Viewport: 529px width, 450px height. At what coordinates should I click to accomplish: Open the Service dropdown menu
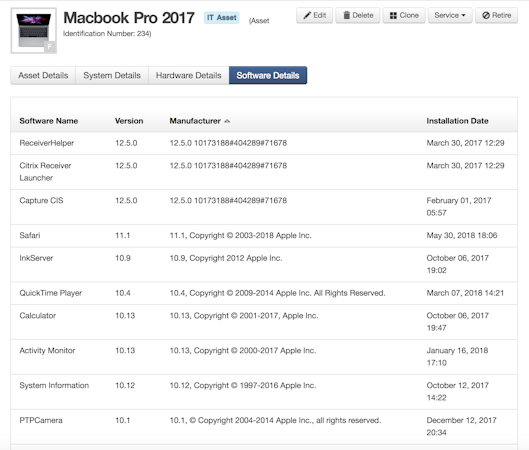coord(450,16)
